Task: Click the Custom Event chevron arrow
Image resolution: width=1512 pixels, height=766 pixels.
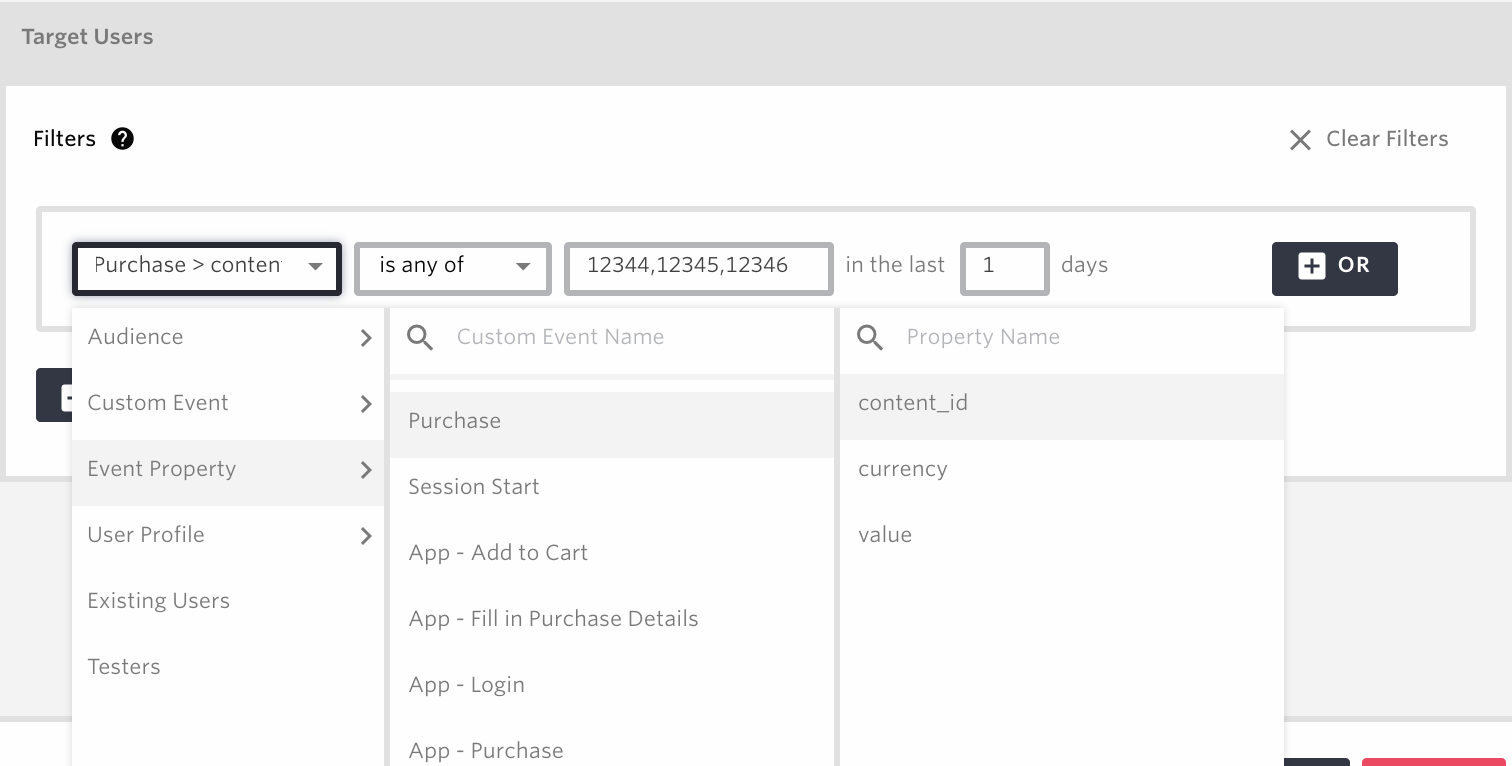Action: pyautogui.click(x=366, y=404)
